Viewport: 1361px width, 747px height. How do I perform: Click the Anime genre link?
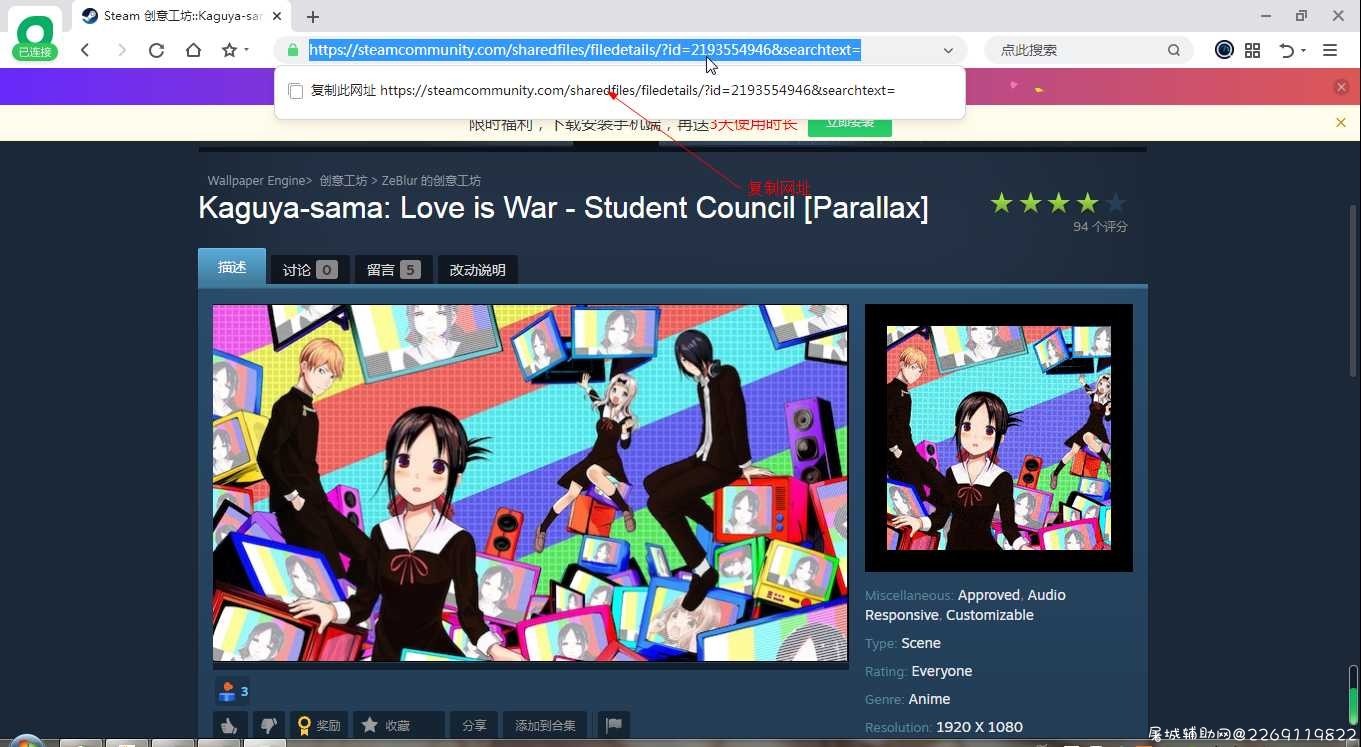pyautogui.click(x=930, y=699)
